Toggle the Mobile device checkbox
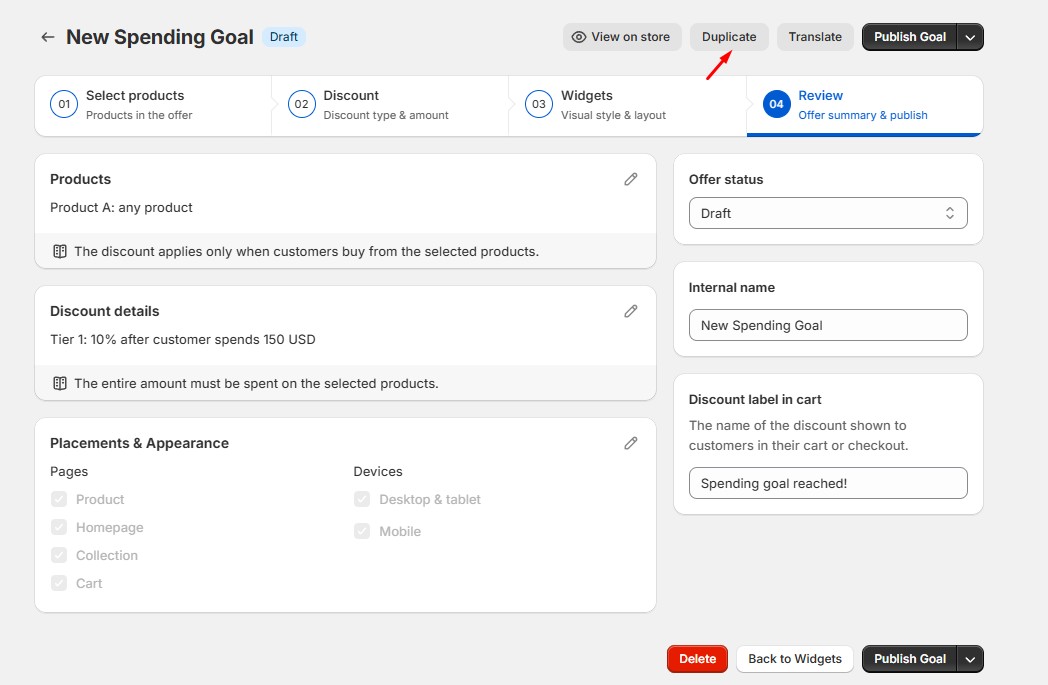Screen dimensions: 1048x685 362,531
